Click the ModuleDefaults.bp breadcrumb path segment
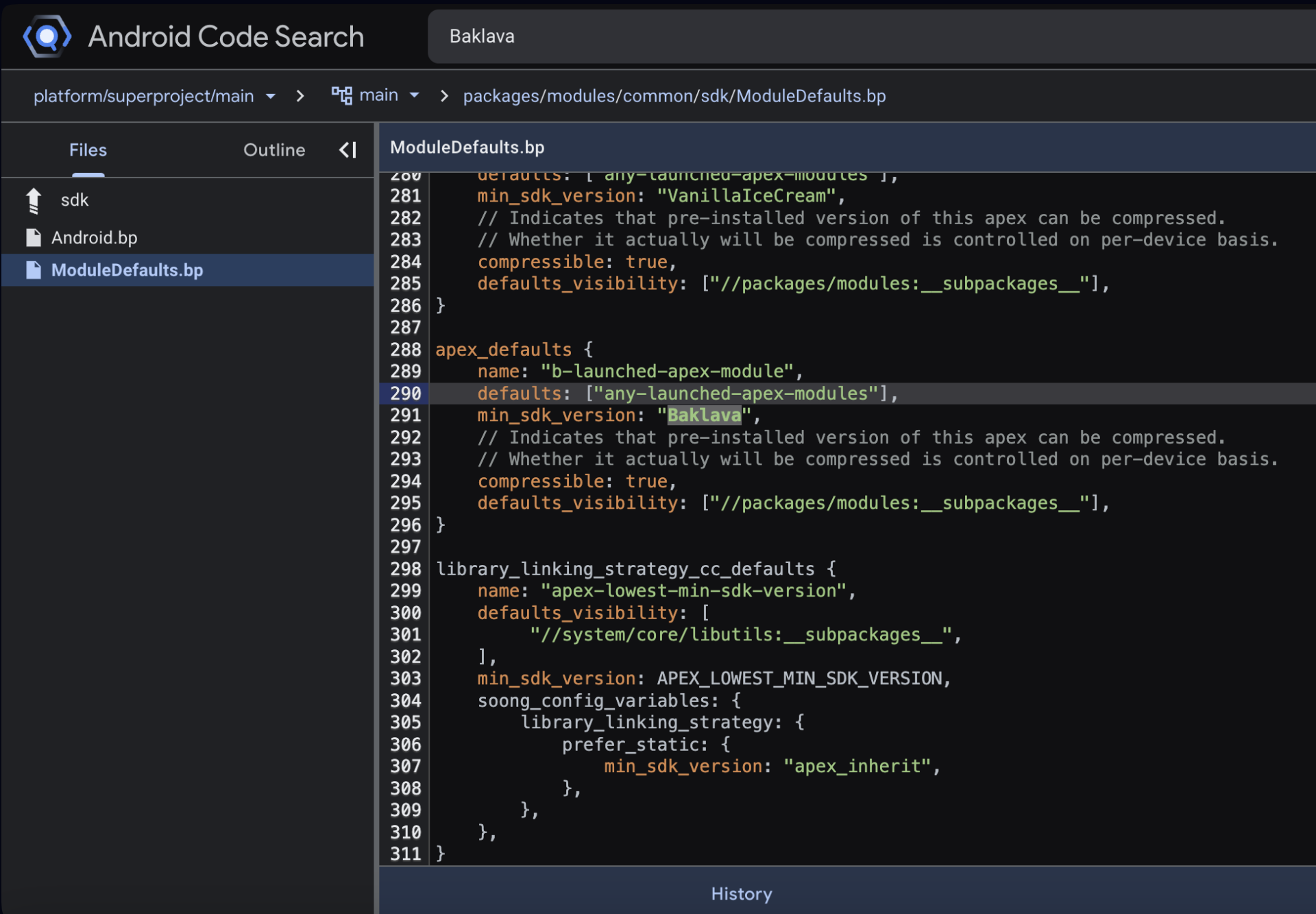The height and width of the screenshot is (914, 1316). (811, 96)
